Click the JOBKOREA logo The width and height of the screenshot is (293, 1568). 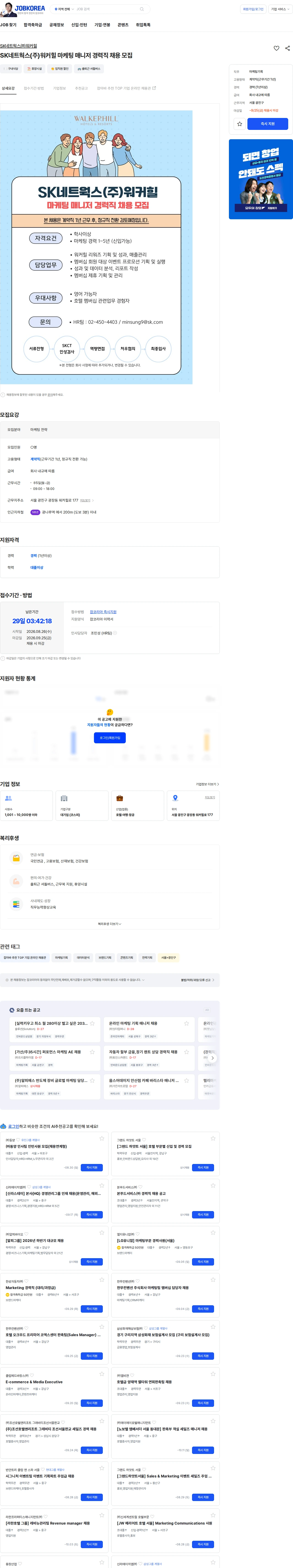click(30, 8)
